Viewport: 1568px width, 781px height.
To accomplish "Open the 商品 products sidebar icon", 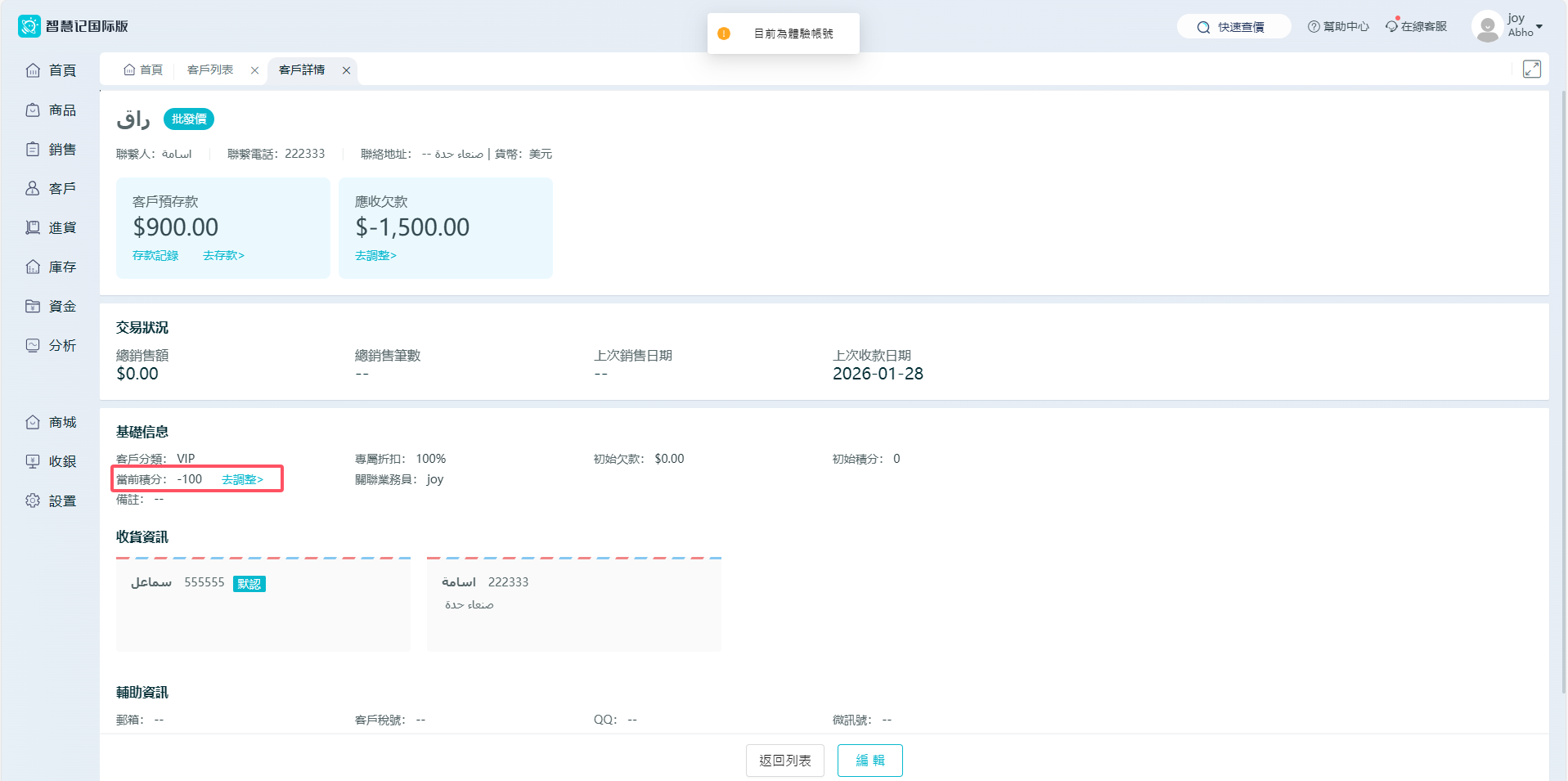I will point(33,110).
